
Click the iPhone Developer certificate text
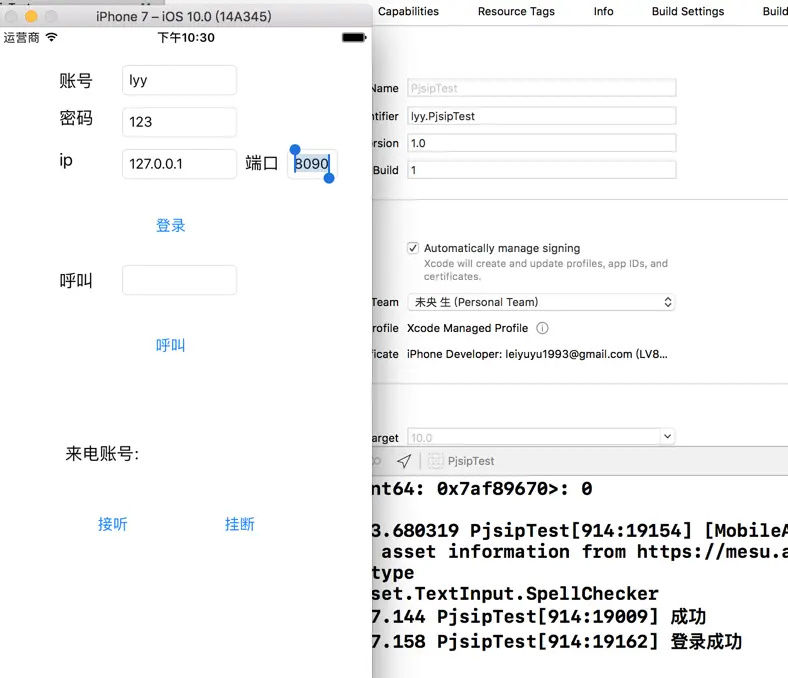coord(537,354)
